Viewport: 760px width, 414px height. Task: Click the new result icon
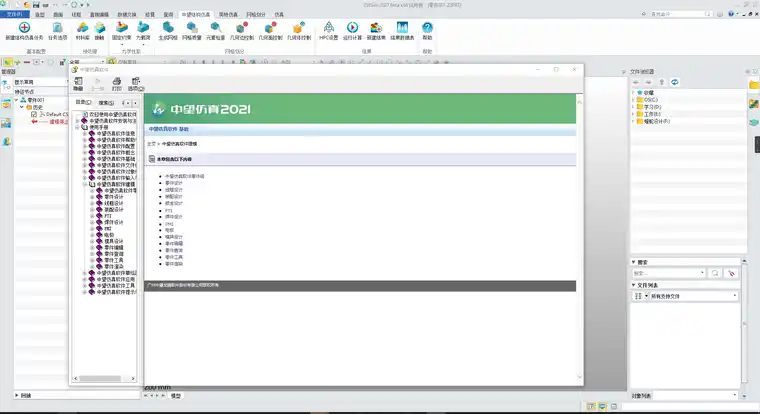point(376,30)
